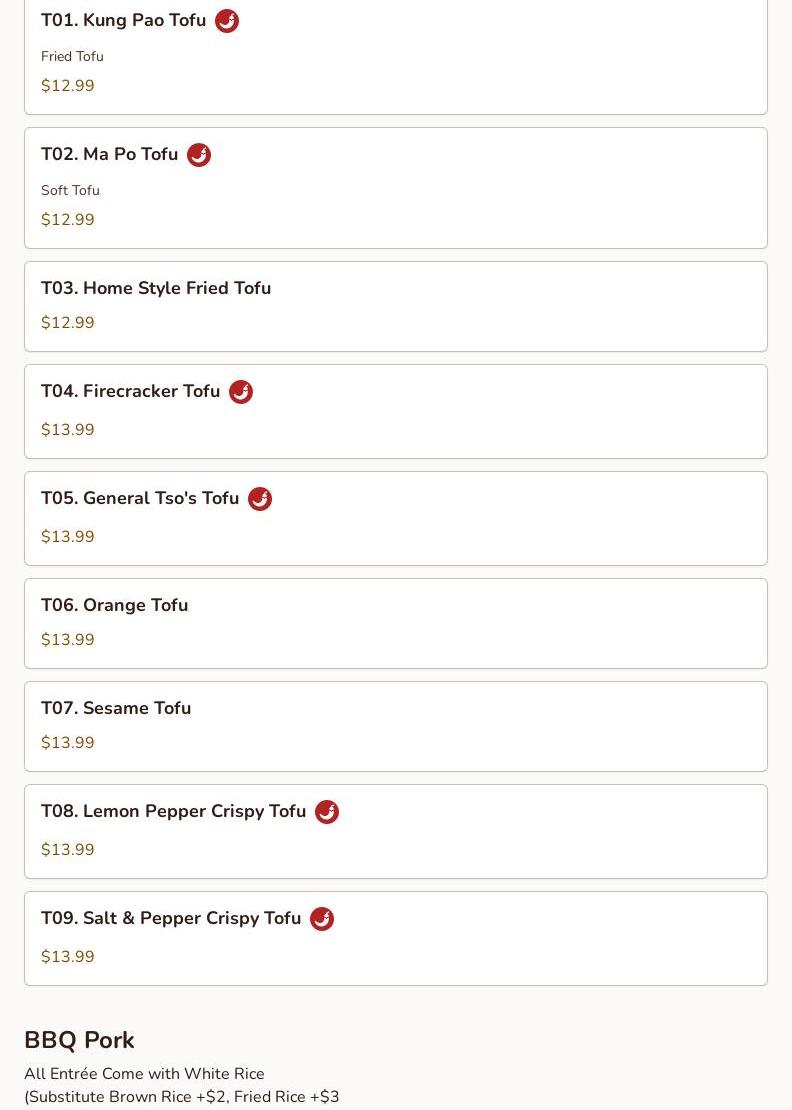Click the $13.99 price under Orange Tofu

68,640
